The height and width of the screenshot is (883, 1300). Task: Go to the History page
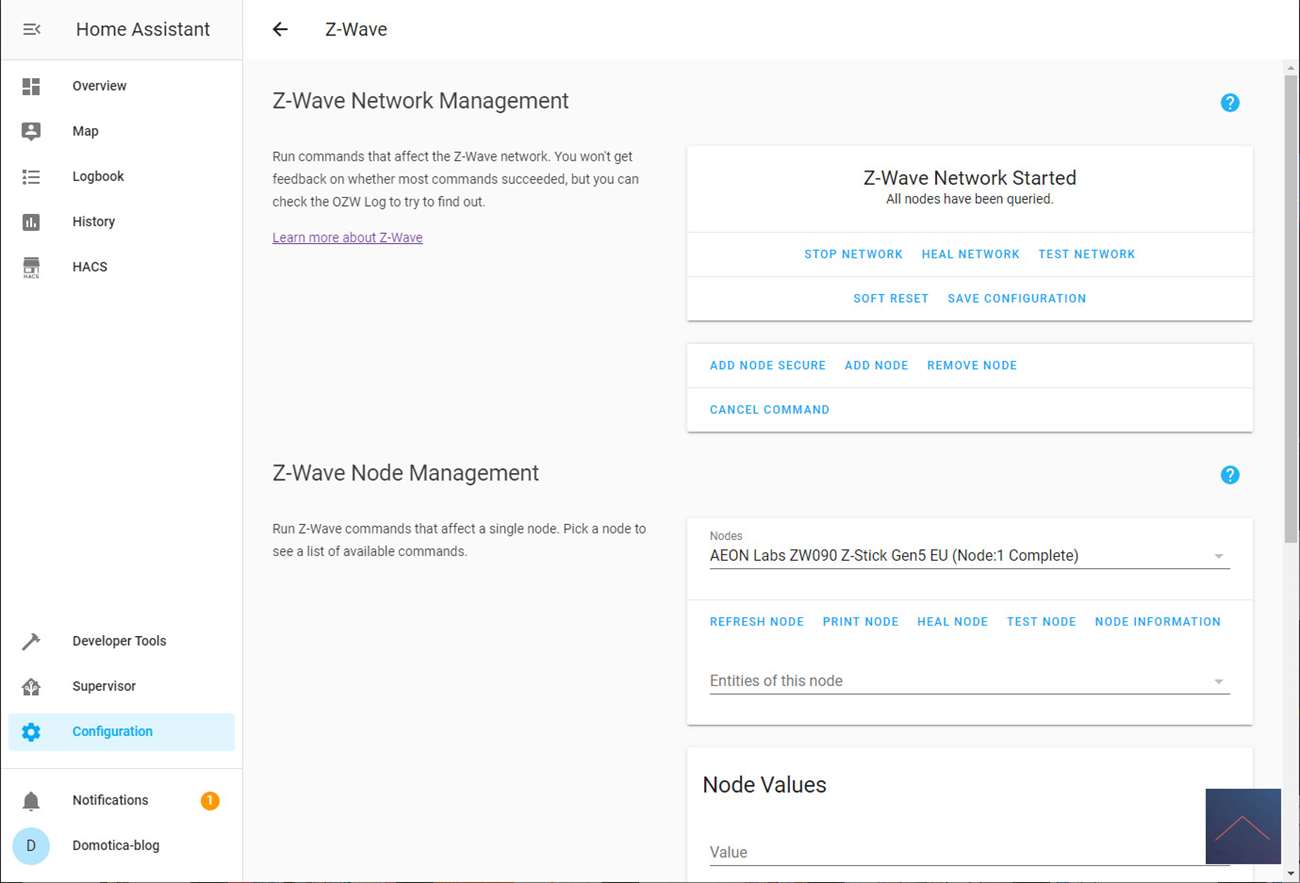click(x=93, y=221)
